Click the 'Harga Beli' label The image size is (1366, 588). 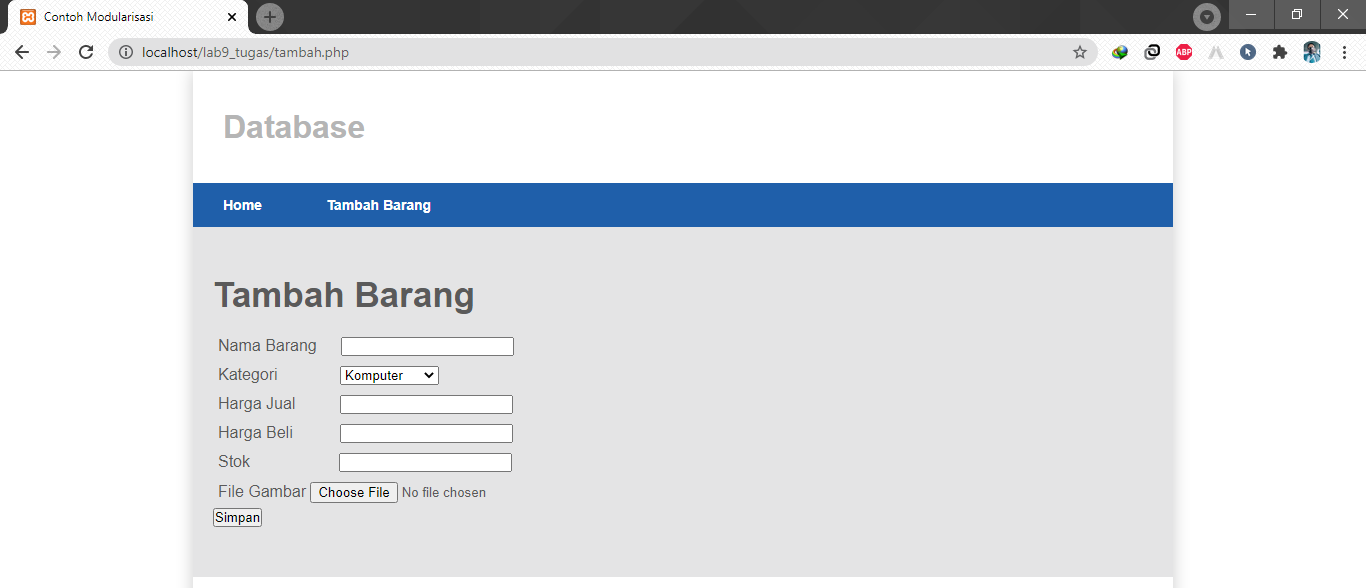point(255,433)
